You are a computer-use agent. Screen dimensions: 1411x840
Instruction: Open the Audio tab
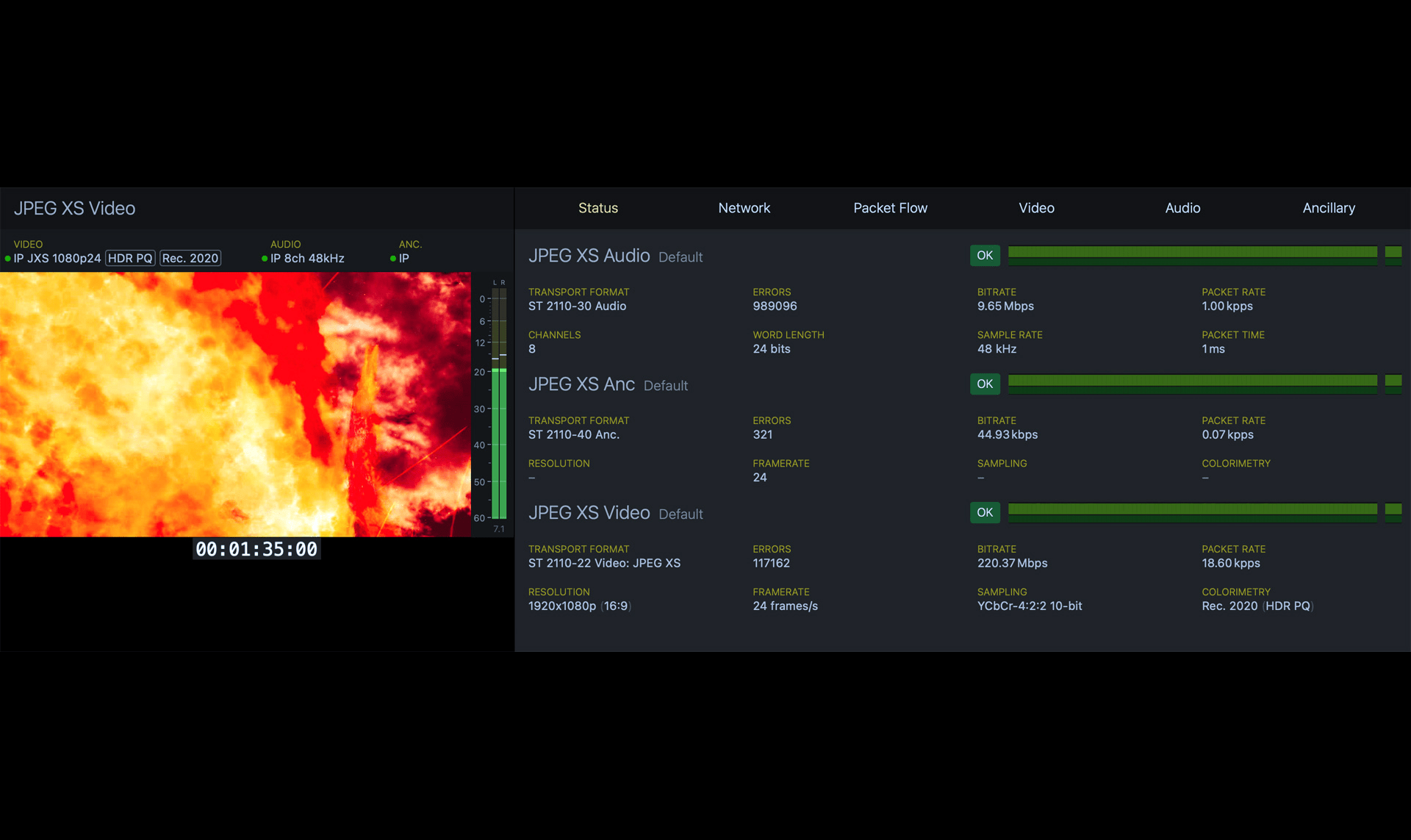point(1182,208)
